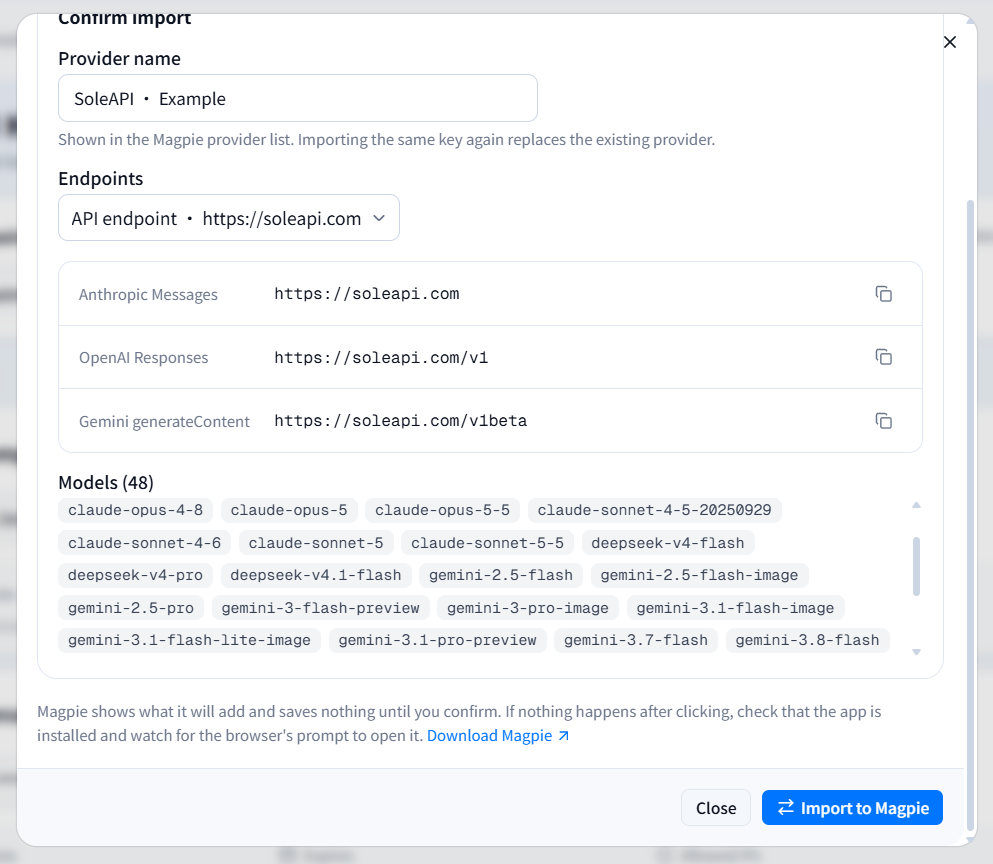Copy the OpenAI Responses endpoint URL

883,357
